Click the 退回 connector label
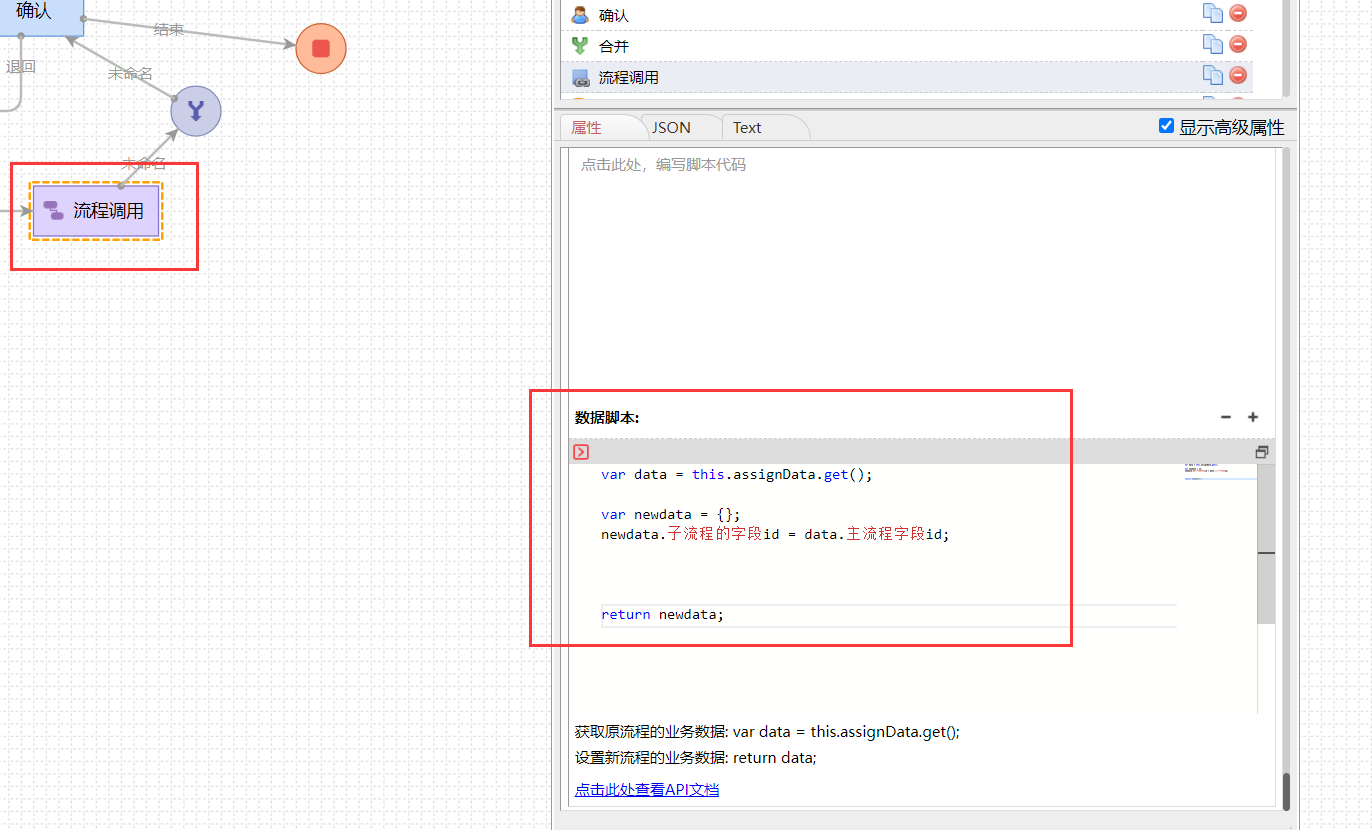Screen dimensions: 1372x830 pyautogui.click(x=20, y=67)
